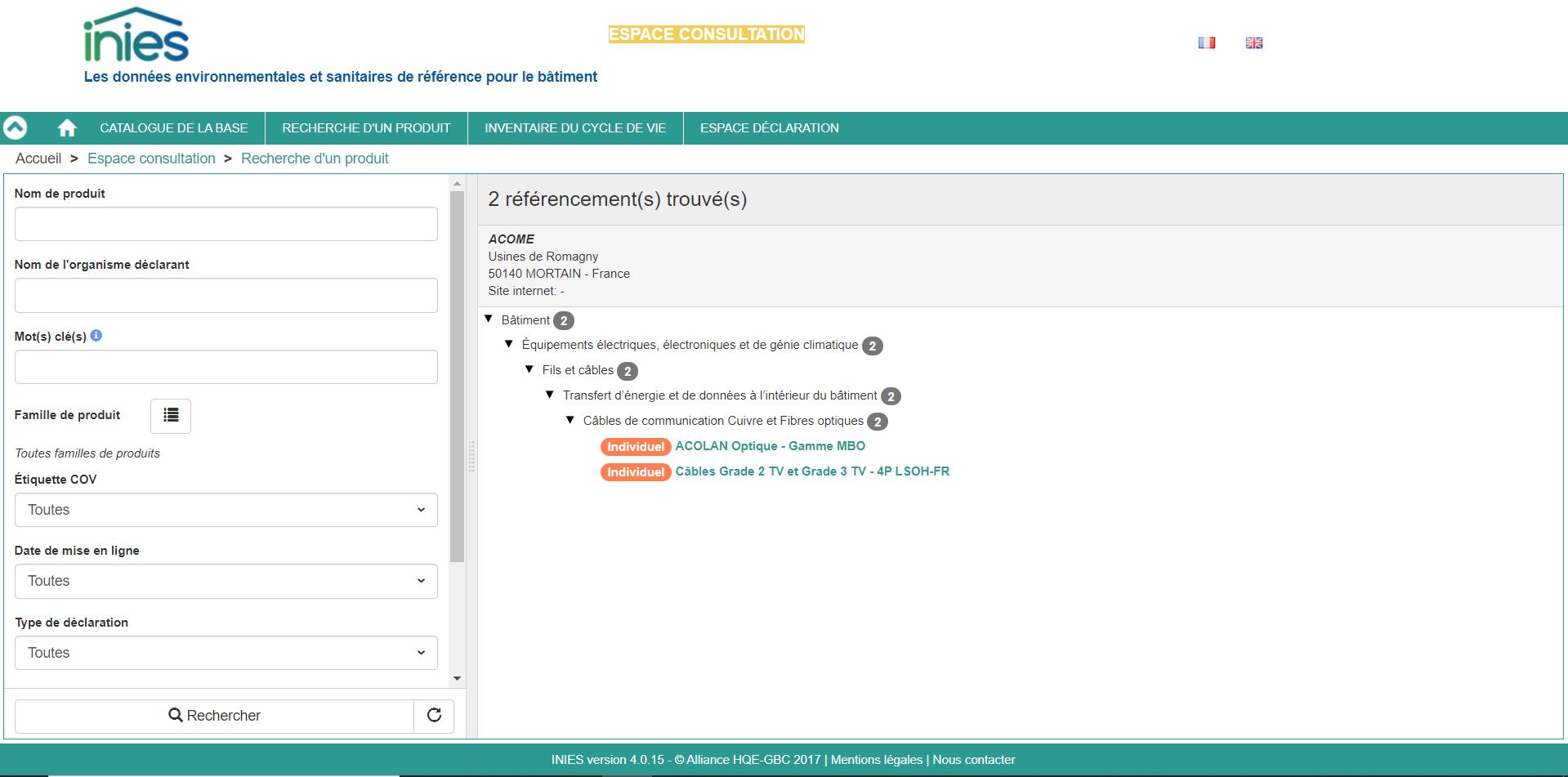Open RECHERCHE D'UN PRODUIT menu
Viewport: 1568px width, 777px height.
pos(366,128)
